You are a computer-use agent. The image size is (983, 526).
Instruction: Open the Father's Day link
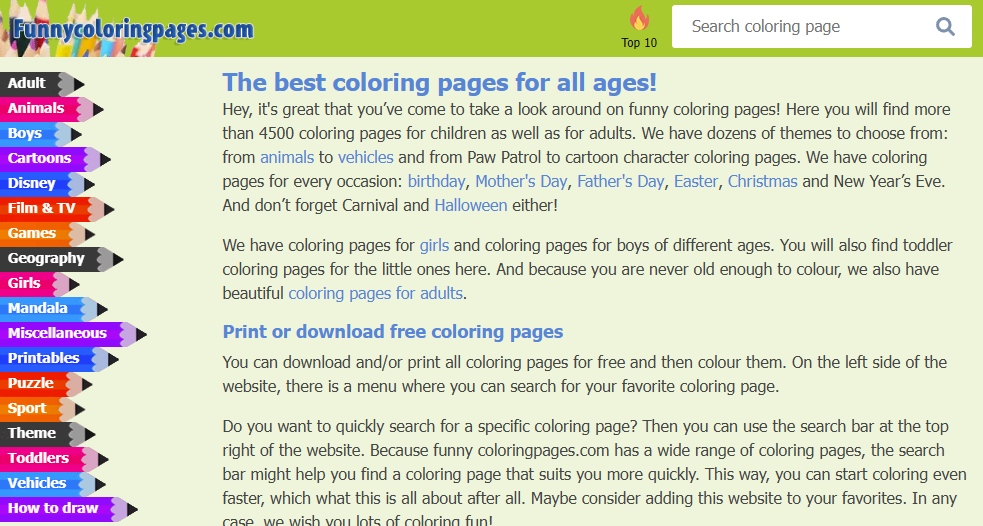pyautogui.click(x=621, y=182)
